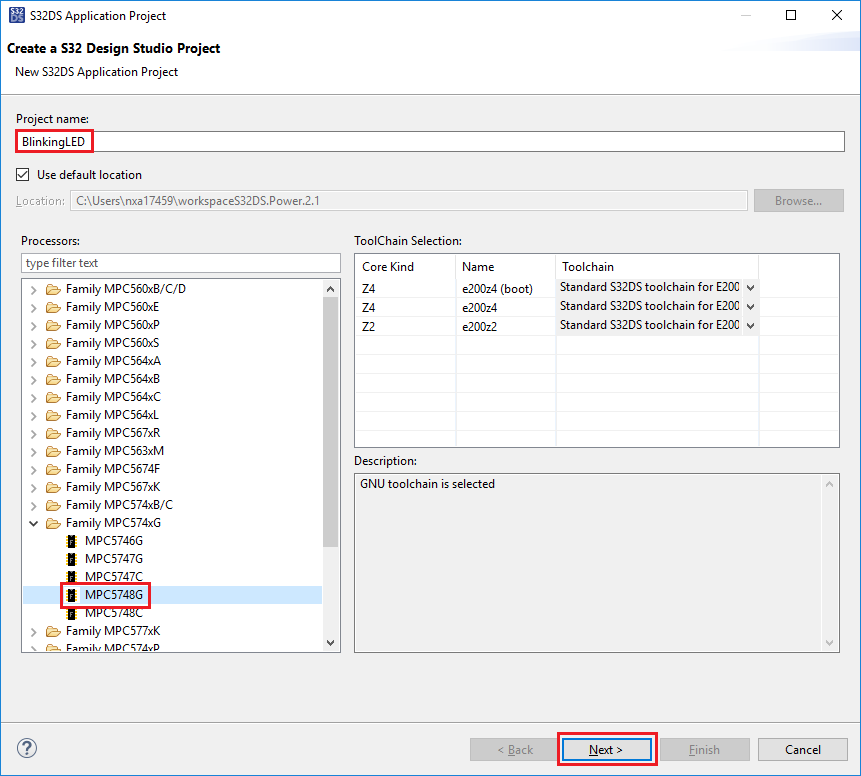Click the chip icon beside MPC5747G
Screen dimensions: 861x776
(71, 559)
